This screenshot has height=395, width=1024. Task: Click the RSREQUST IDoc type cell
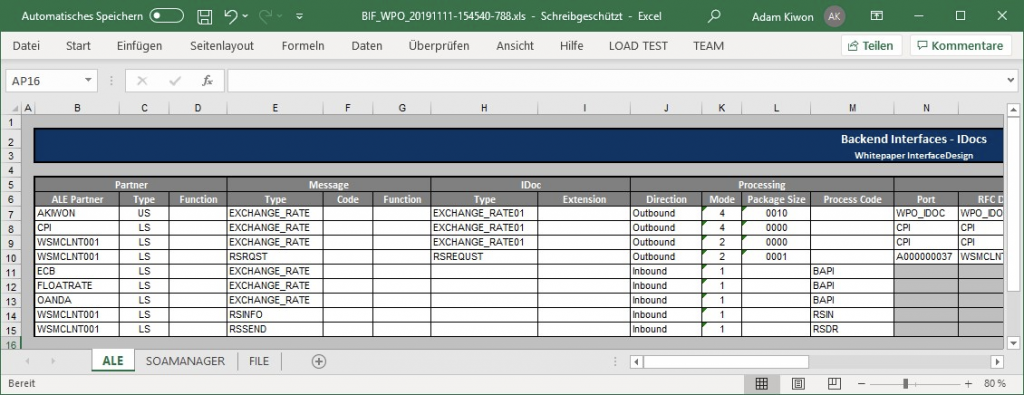[x=484, y=257]
